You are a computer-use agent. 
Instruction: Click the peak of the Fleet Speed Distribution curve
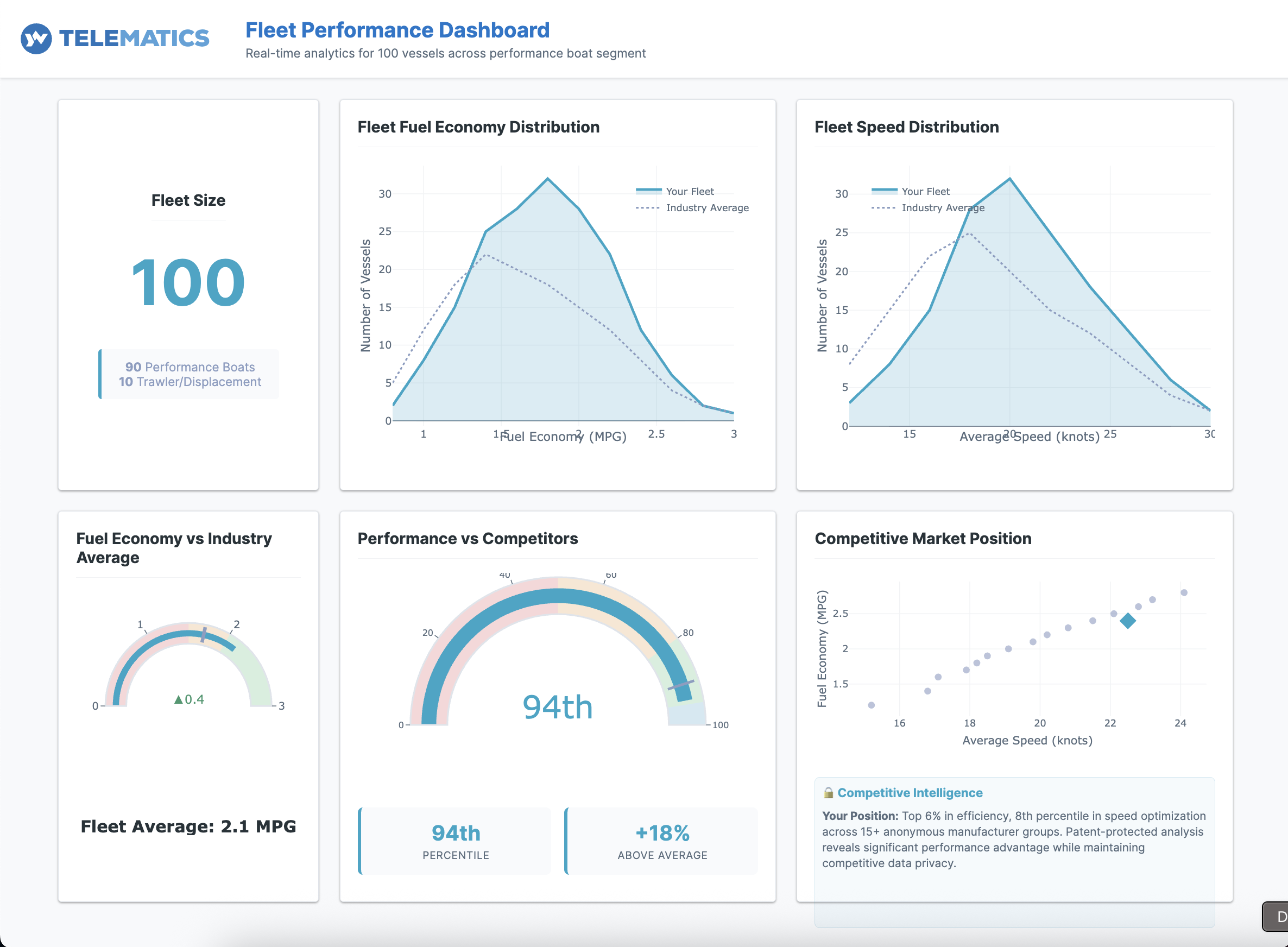tap(1011, 179)
